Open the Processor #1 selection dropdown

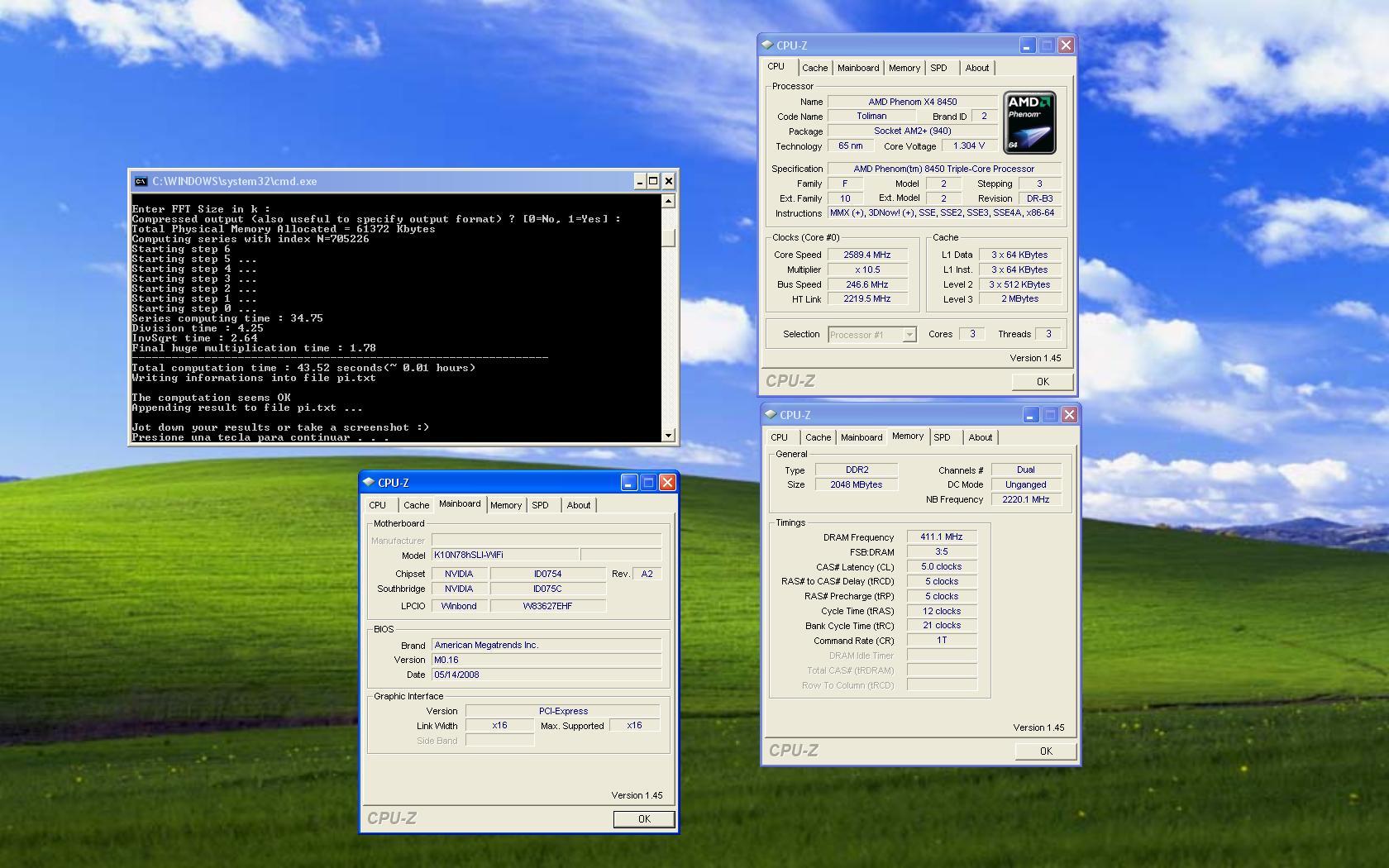[909, 335]
